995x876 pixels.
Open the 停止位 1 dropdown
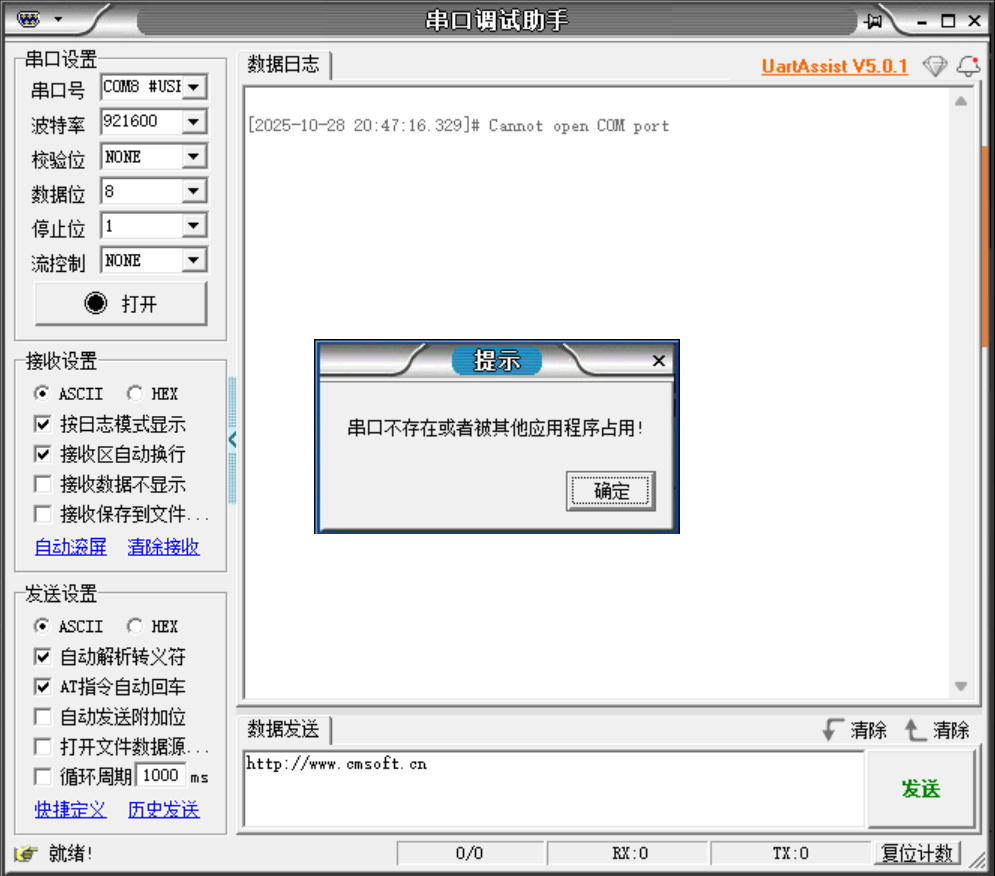[194, 225]
